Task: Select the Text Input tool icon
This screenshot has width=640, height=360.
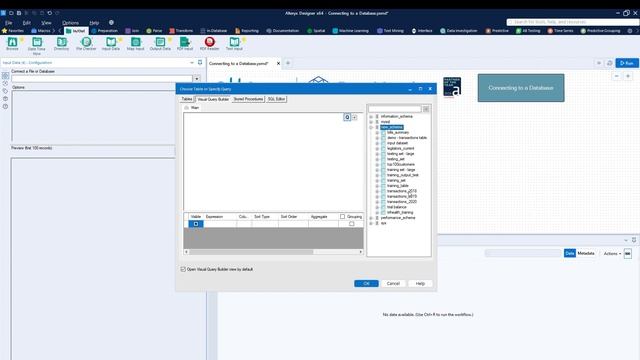Action: tap(234, 42)
